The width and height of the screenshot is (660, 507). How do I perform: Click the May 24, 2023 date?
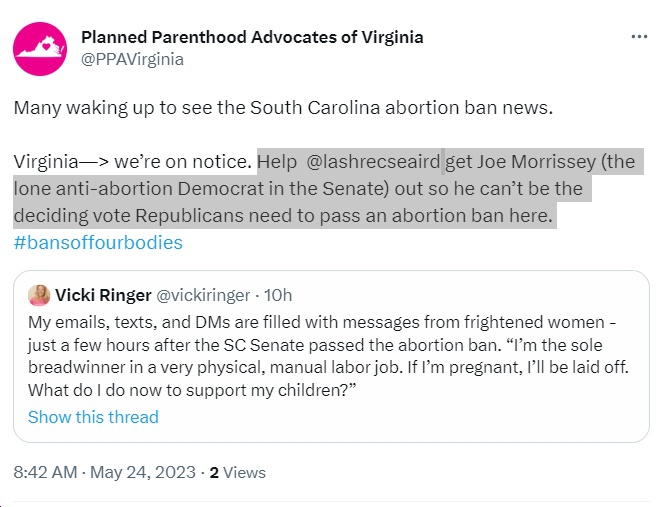(x=143, y=472)
